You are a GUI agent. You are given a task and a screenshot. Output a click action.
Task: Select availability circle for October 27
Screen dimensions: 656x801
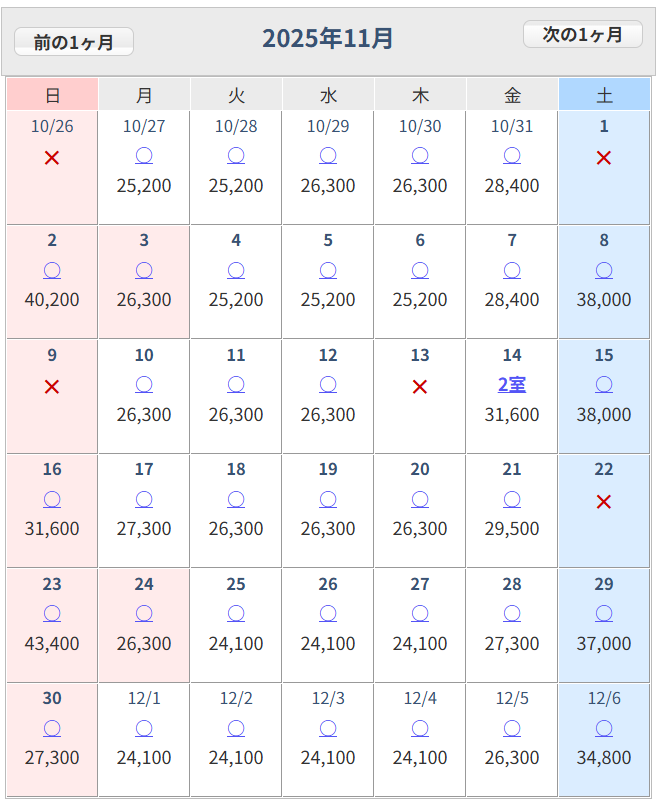coord(144,156)
